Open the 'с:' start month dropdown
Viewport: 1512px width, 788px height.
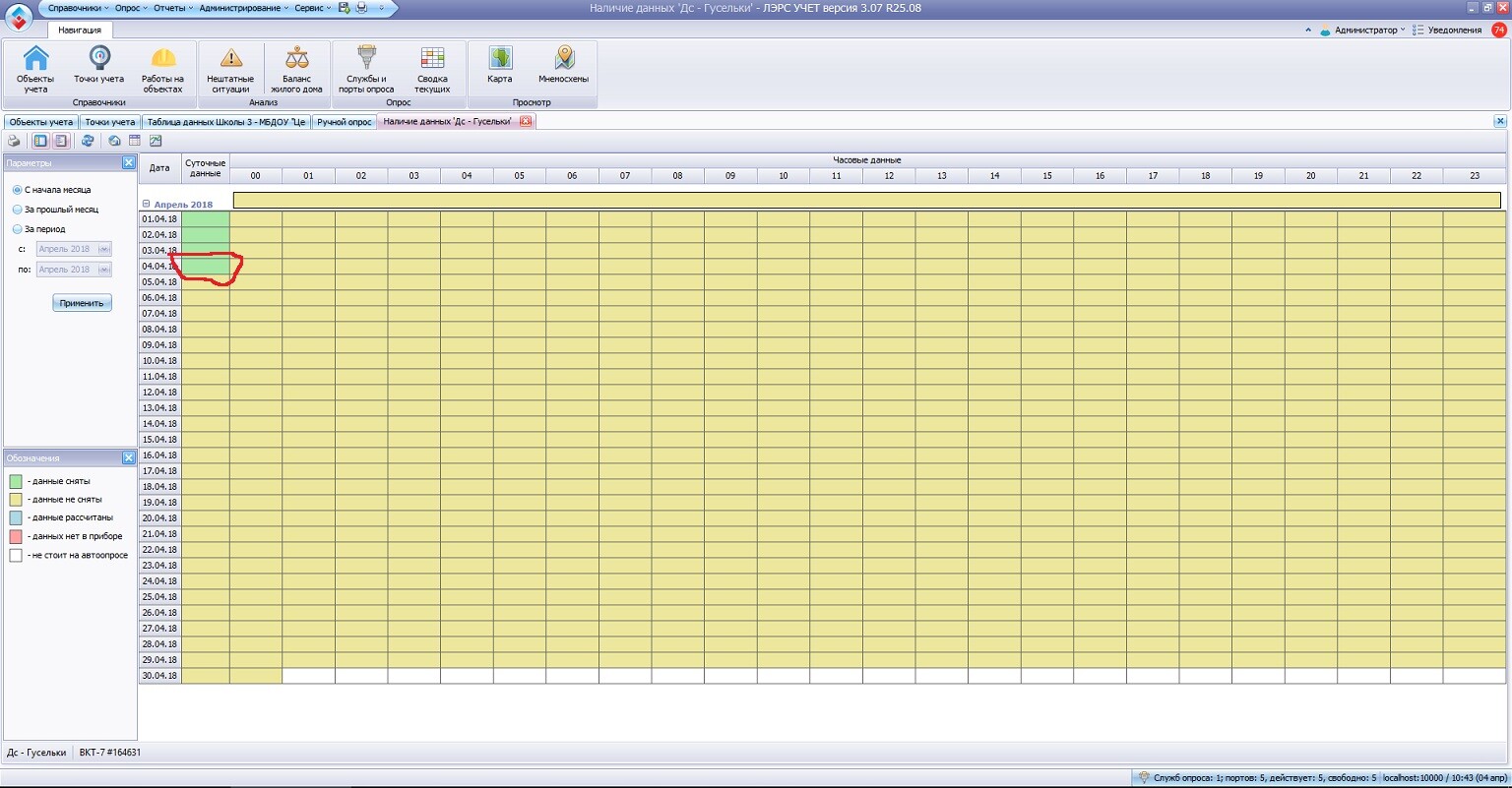[x=104, y=249]
